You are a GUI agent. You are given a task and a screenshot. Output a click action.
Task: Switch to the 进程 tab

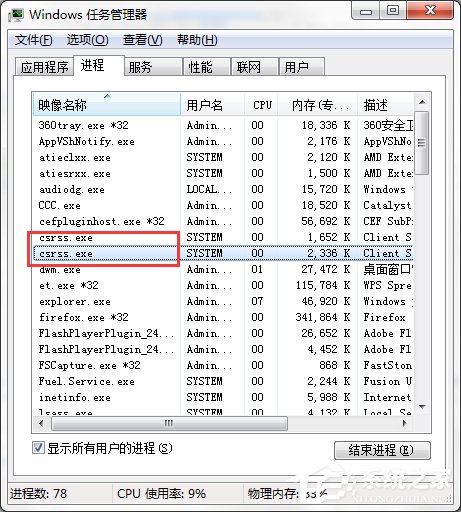coord(99,65)
